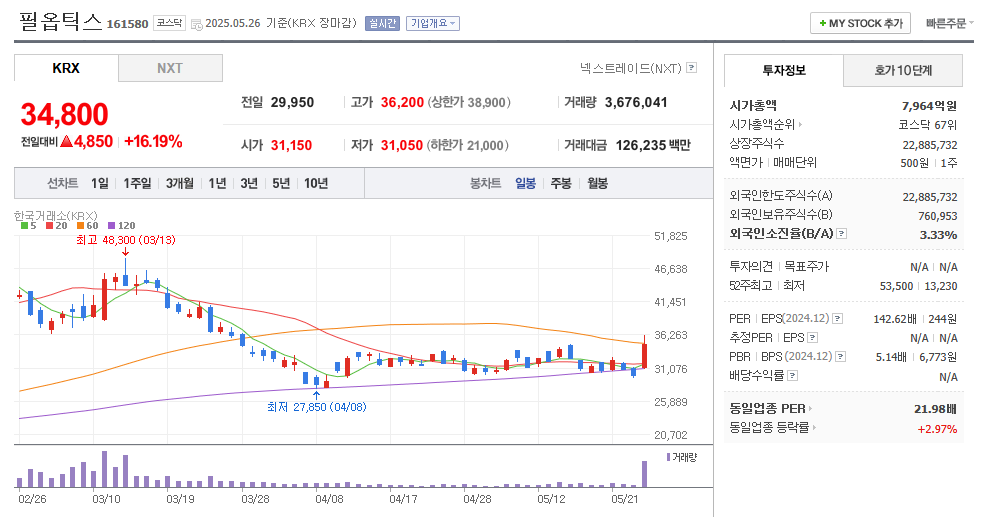Click the 동일업종 등락률 value +2.97%
The height and width of the screenshot is (517, 987).
pyautogui.click(x=937, y=429)
